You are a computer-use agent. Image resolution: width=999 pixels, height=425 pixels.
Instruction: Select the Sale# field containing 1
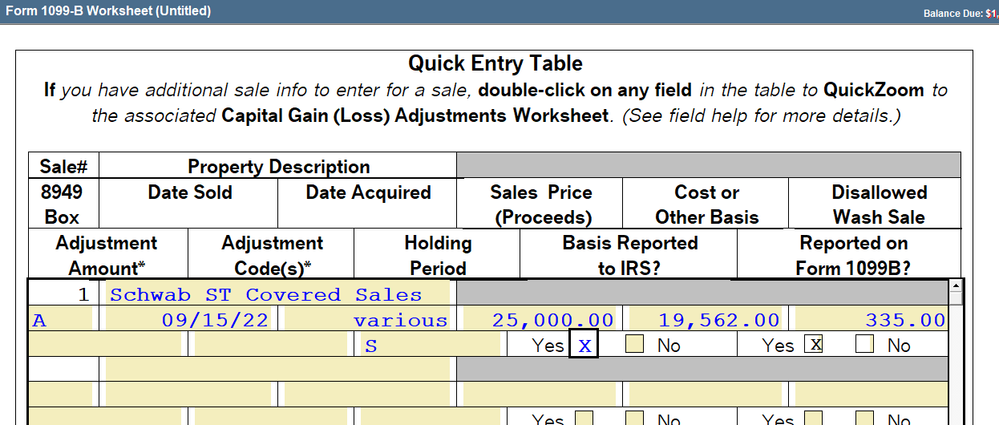(x=62, y=295)
